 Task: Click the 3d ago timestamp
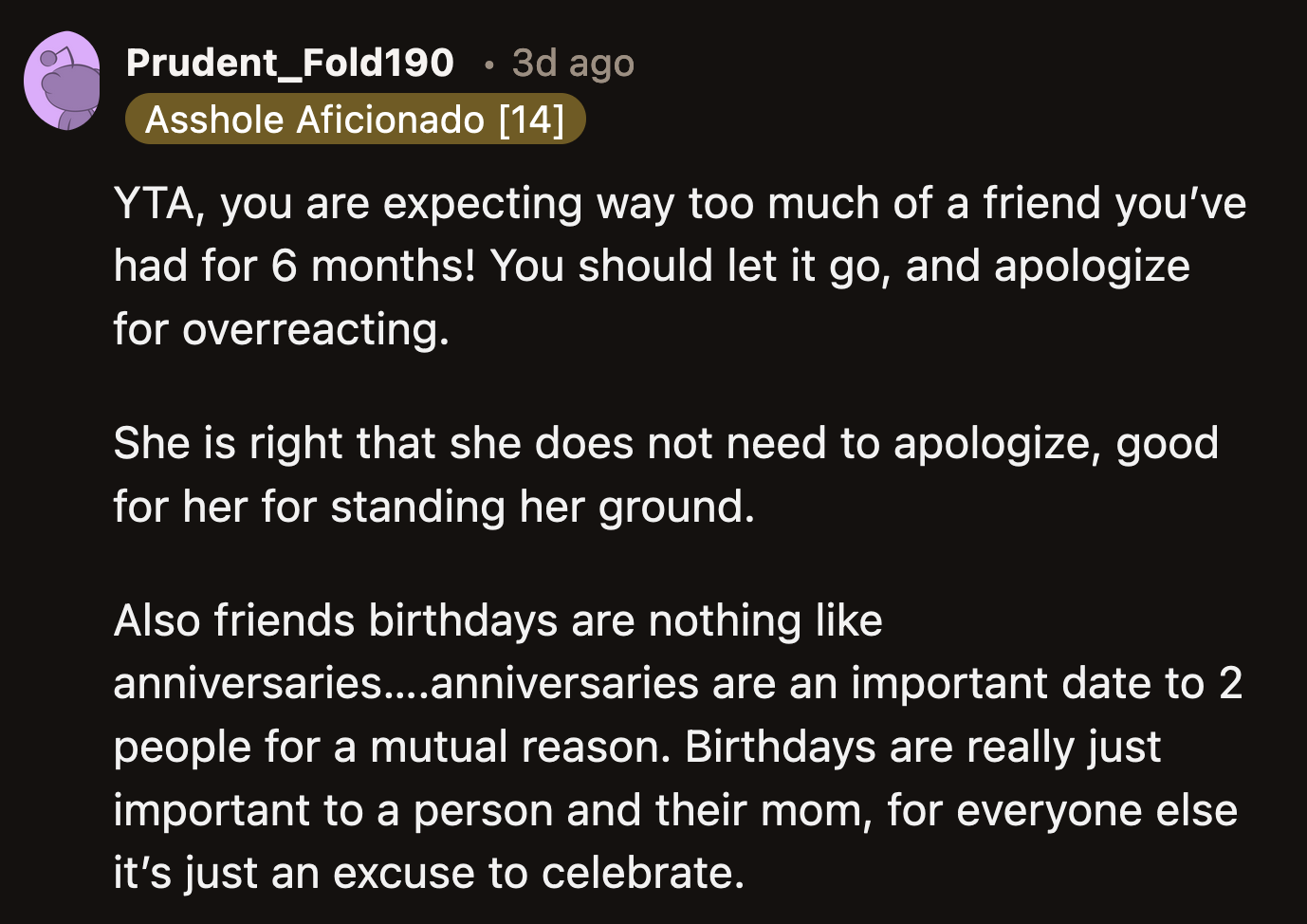pyautogui.click(x=571, y=62)
